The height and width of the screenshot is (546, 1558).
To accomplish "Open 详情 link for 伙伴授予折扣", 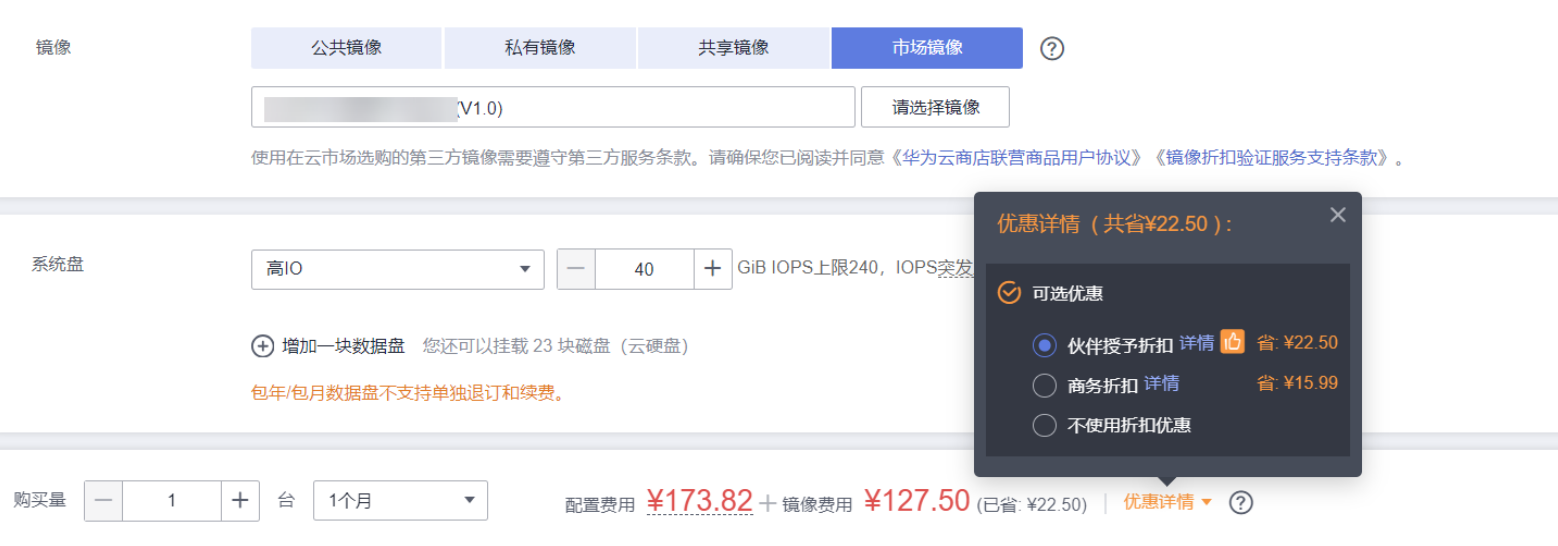I will (1196, 343).
